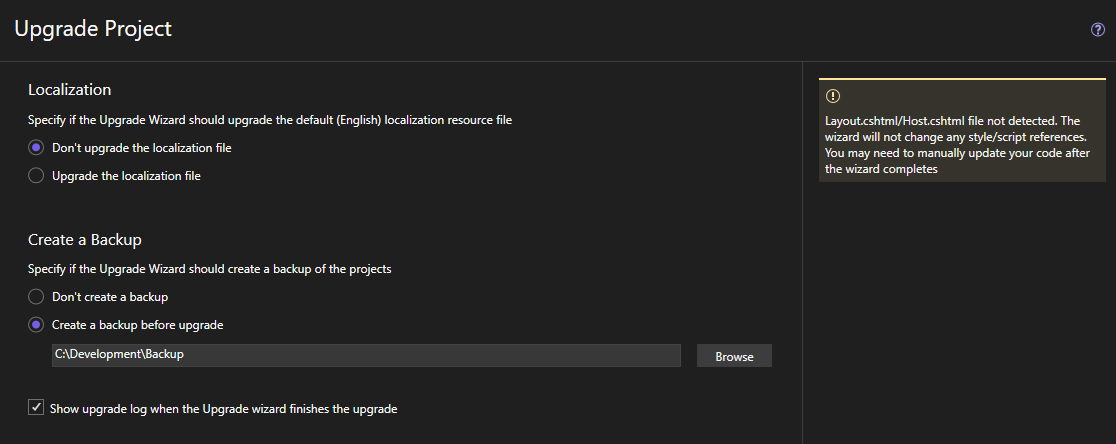Pick the Create a backup before upgrade radio button
Screen dimensions: 1116x444
(36, 325)
